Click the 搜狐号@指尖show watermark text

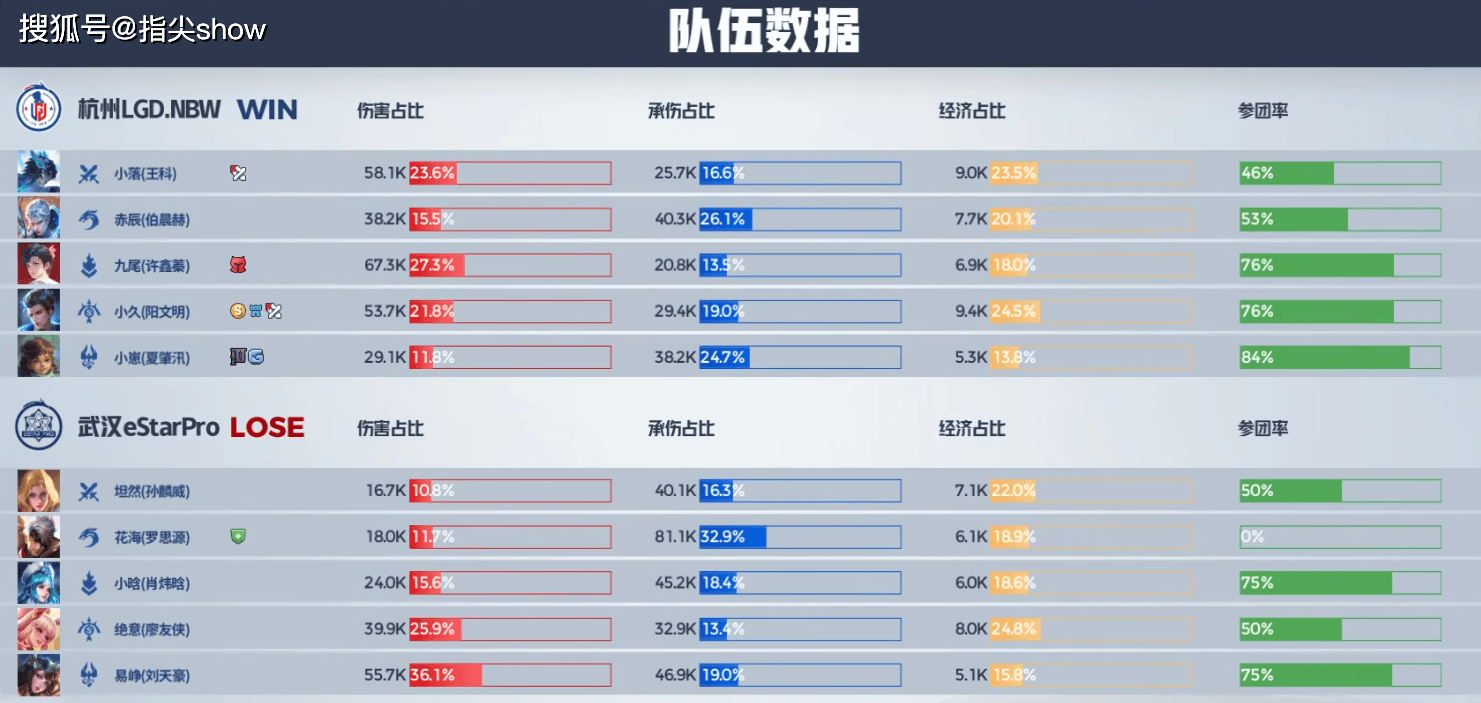[143, 29]
